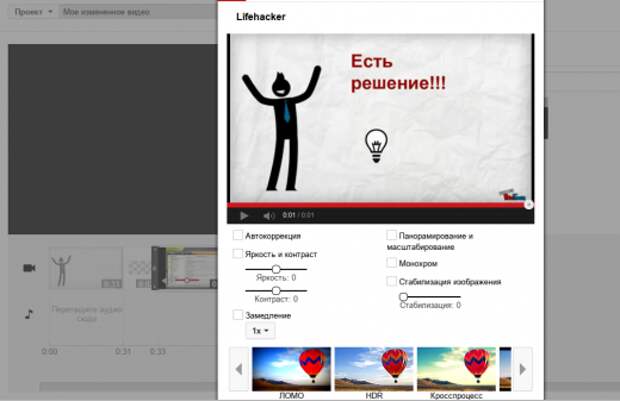Toggle Стабилизация изображения checkbox
This screenshot has width=620, height=401.
pyautogui.click(x=391, y=281)
